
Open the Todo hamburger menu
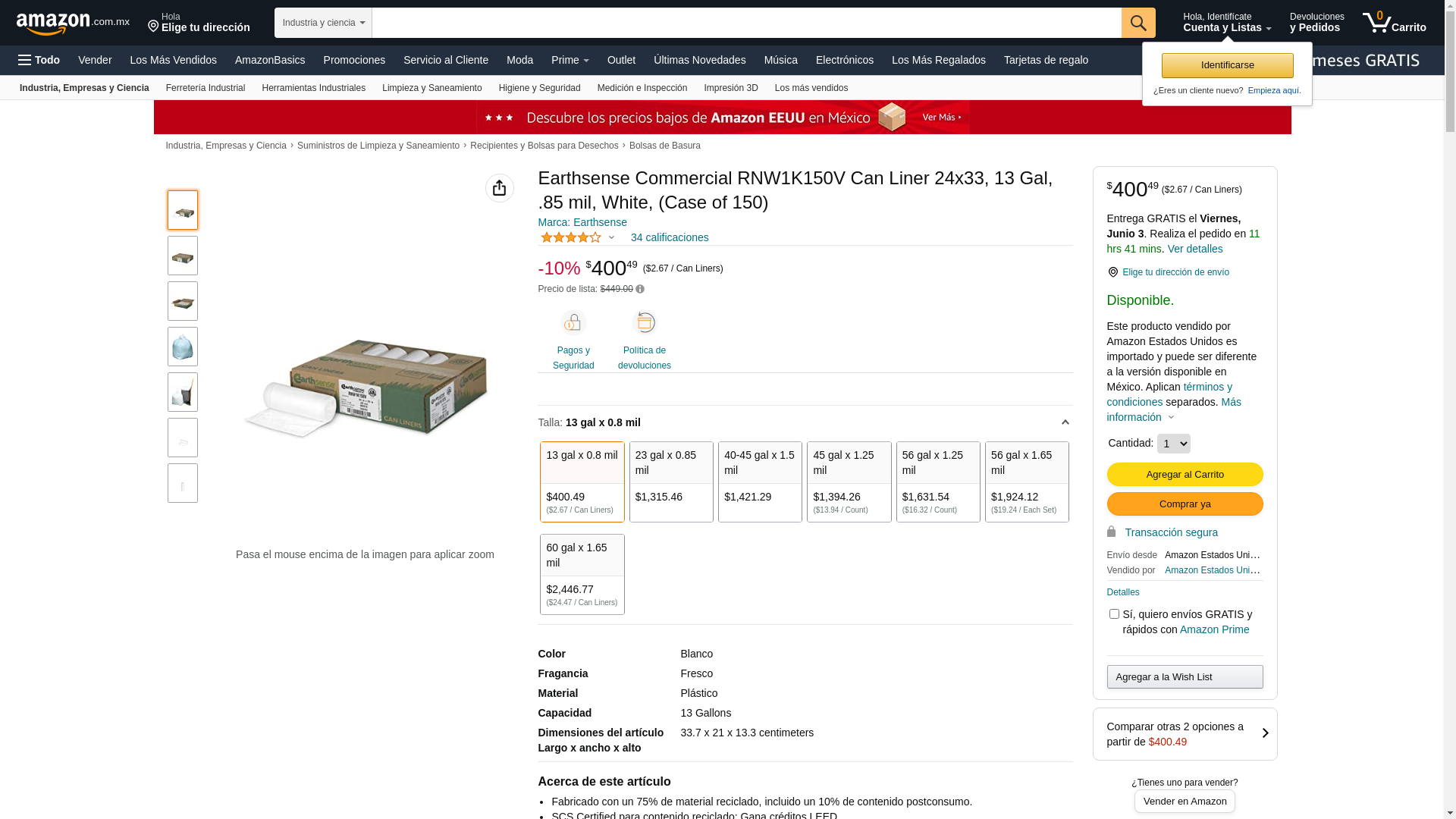pyautogui.click(x=39, y=60)
